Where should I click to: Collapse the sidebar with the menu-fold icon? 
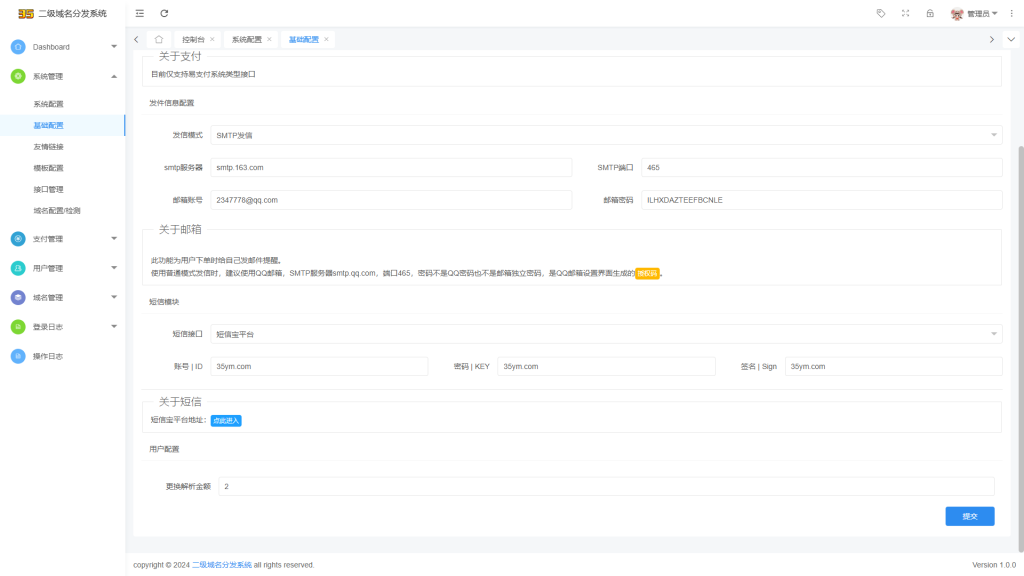139,13
